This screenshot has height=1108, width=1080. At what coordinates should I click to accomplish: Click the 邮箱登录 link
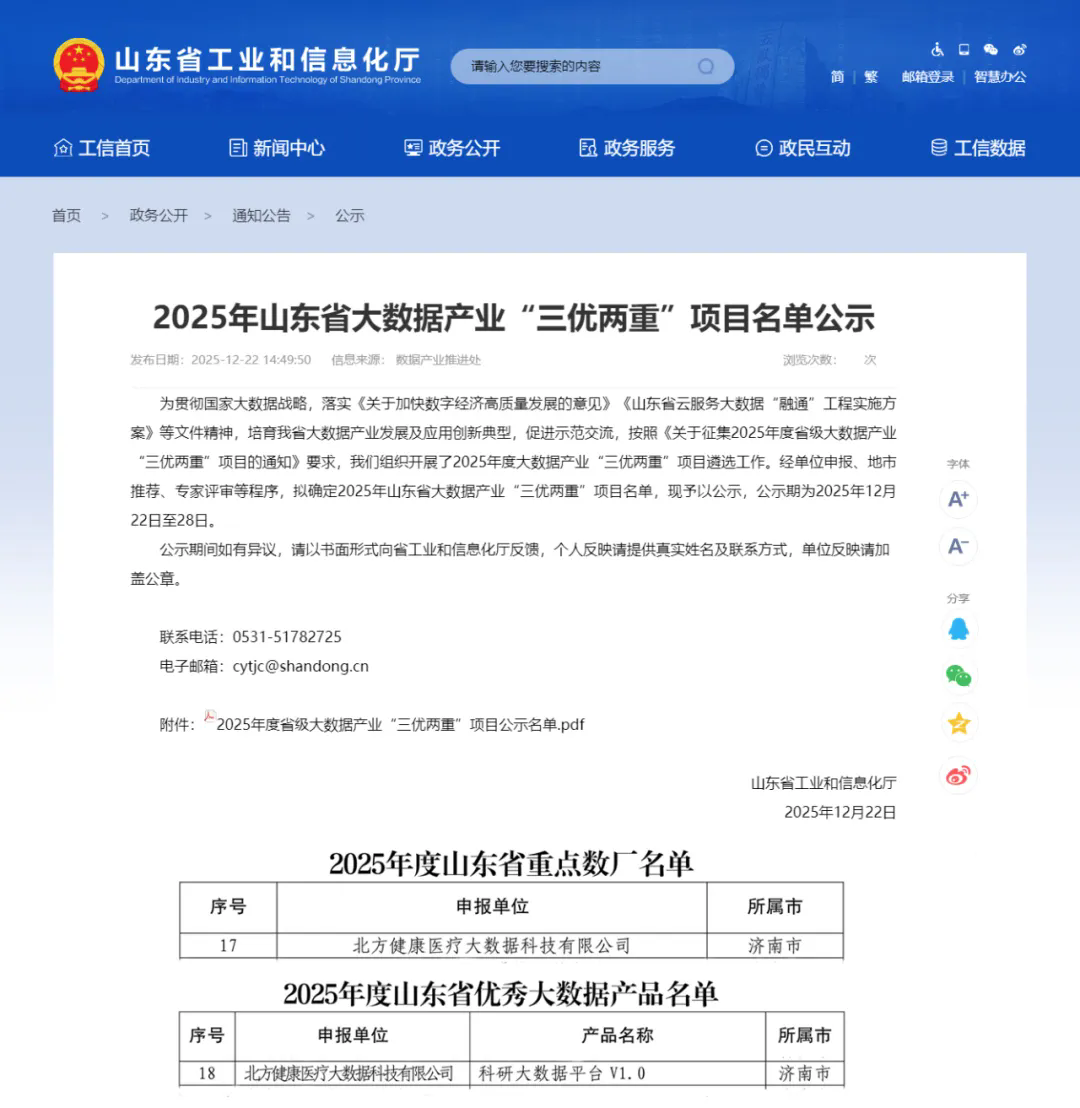pyautogui.click(x=927, y=77)
